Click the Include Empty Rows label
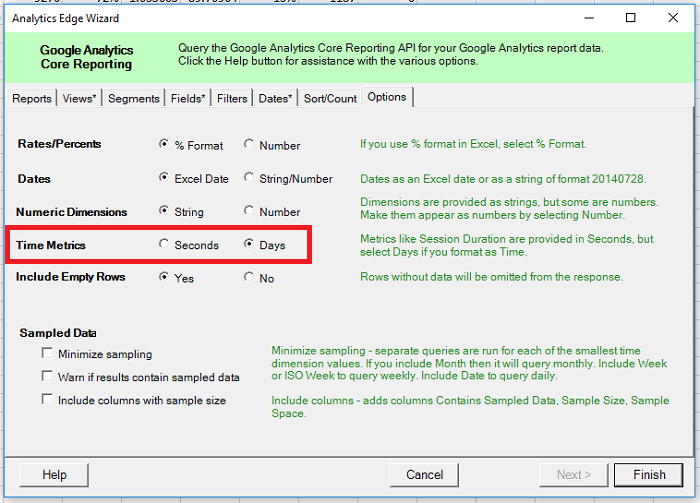 click(71, 277)
